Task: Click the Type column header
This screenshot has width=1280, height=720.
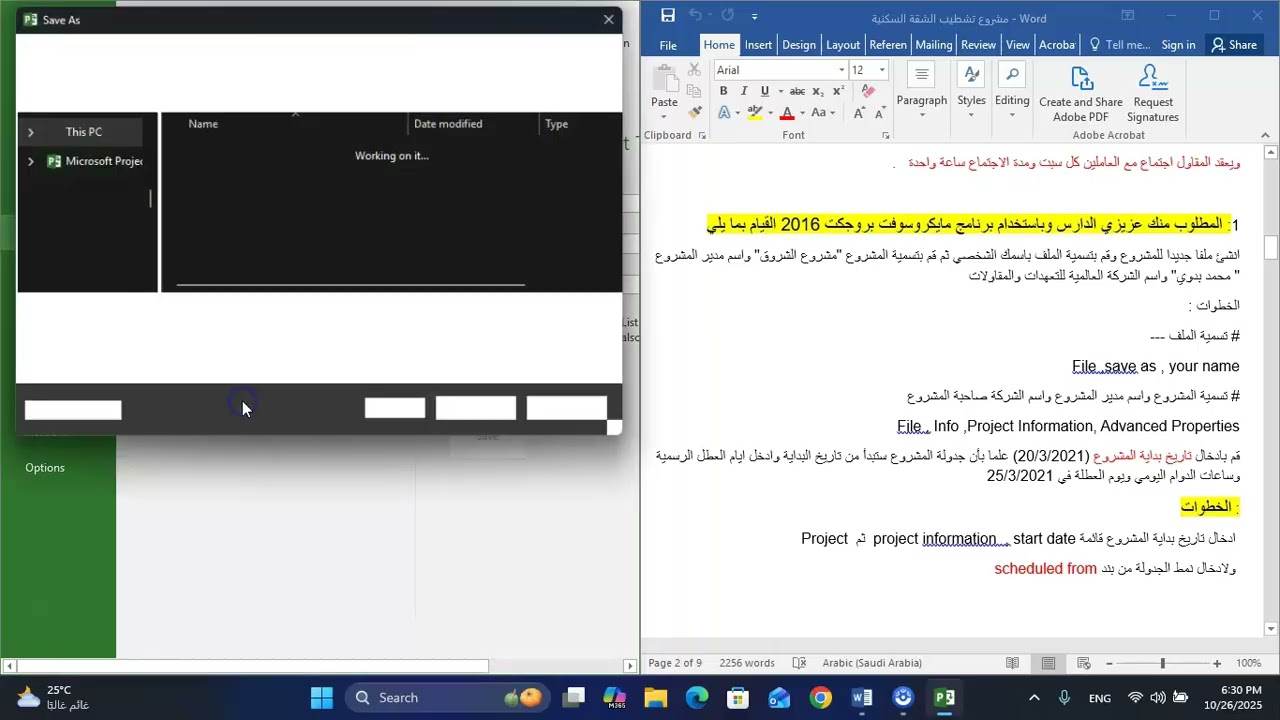Action: point(557,124)
